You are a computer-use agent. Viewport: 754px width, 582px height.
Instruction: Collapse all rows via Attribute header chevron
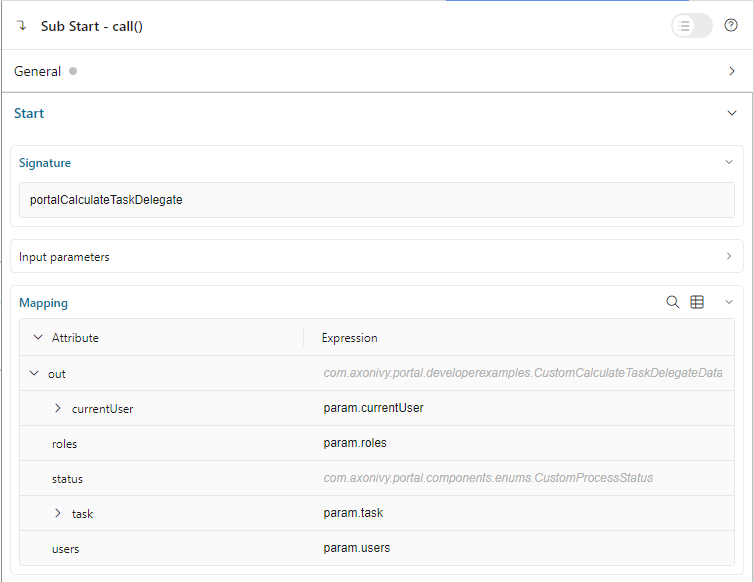(x=38, y=338)
